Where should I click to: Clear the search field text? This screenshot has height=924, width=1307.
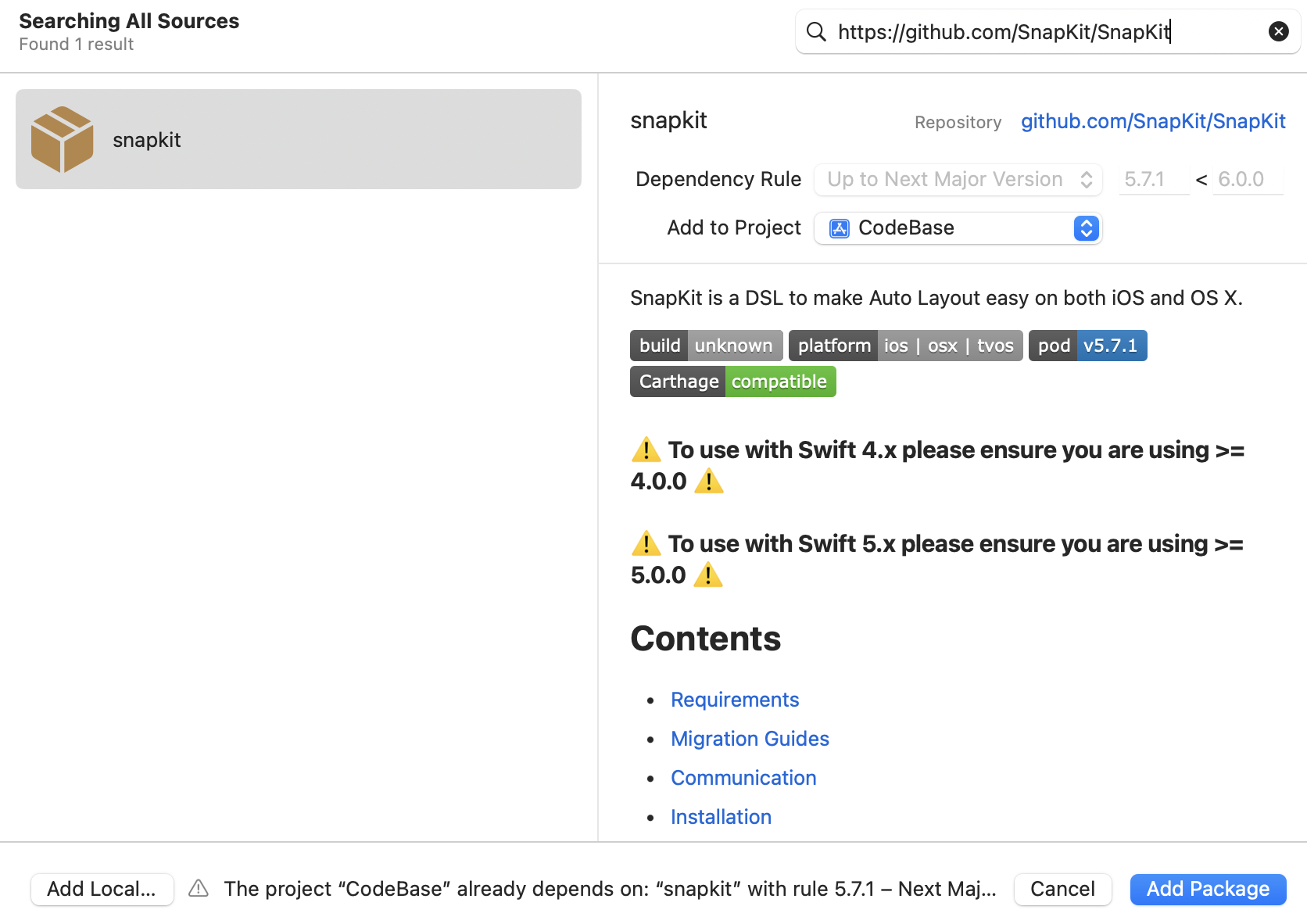(x=1279, y=31)
